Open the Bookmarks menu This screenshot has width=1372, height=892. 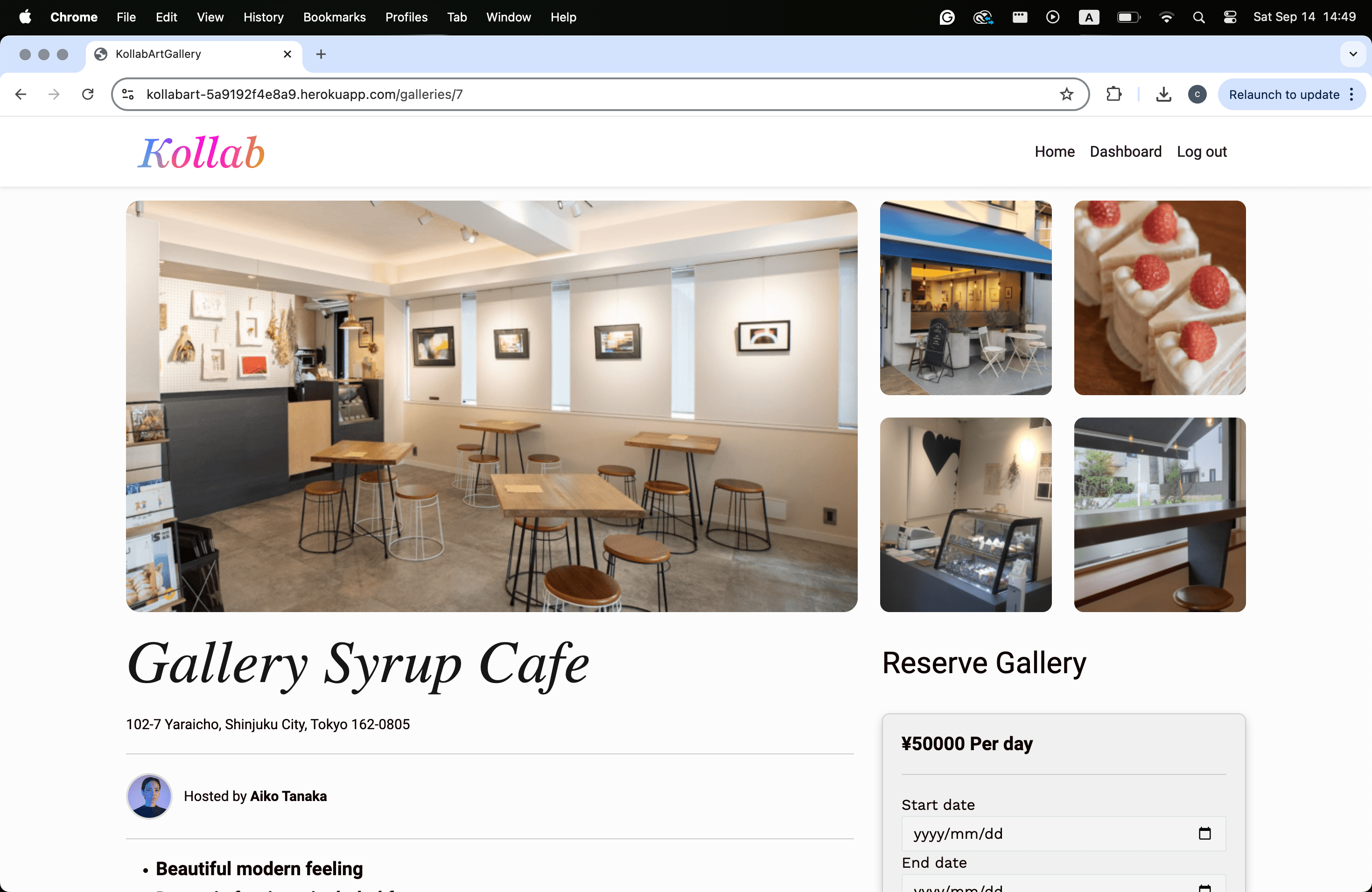(x=334, y=17)
